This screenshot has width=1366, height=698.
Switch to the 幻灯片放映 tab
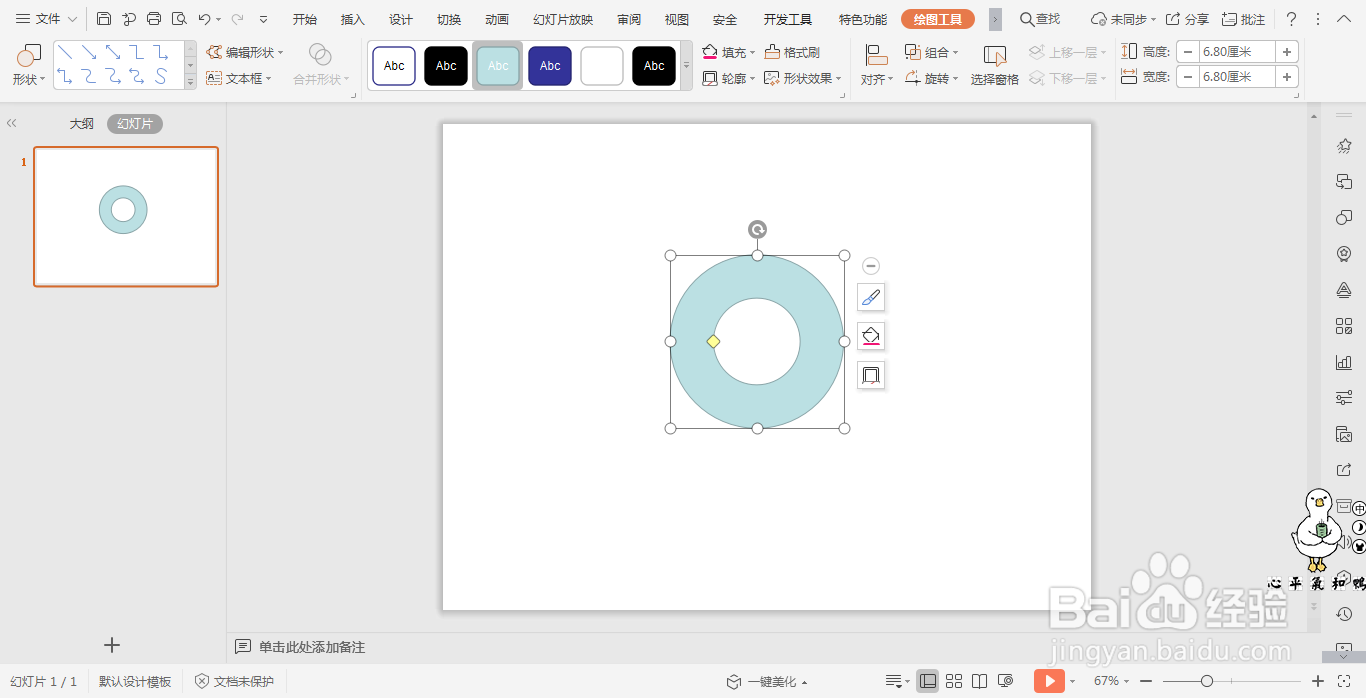point(563,19)
